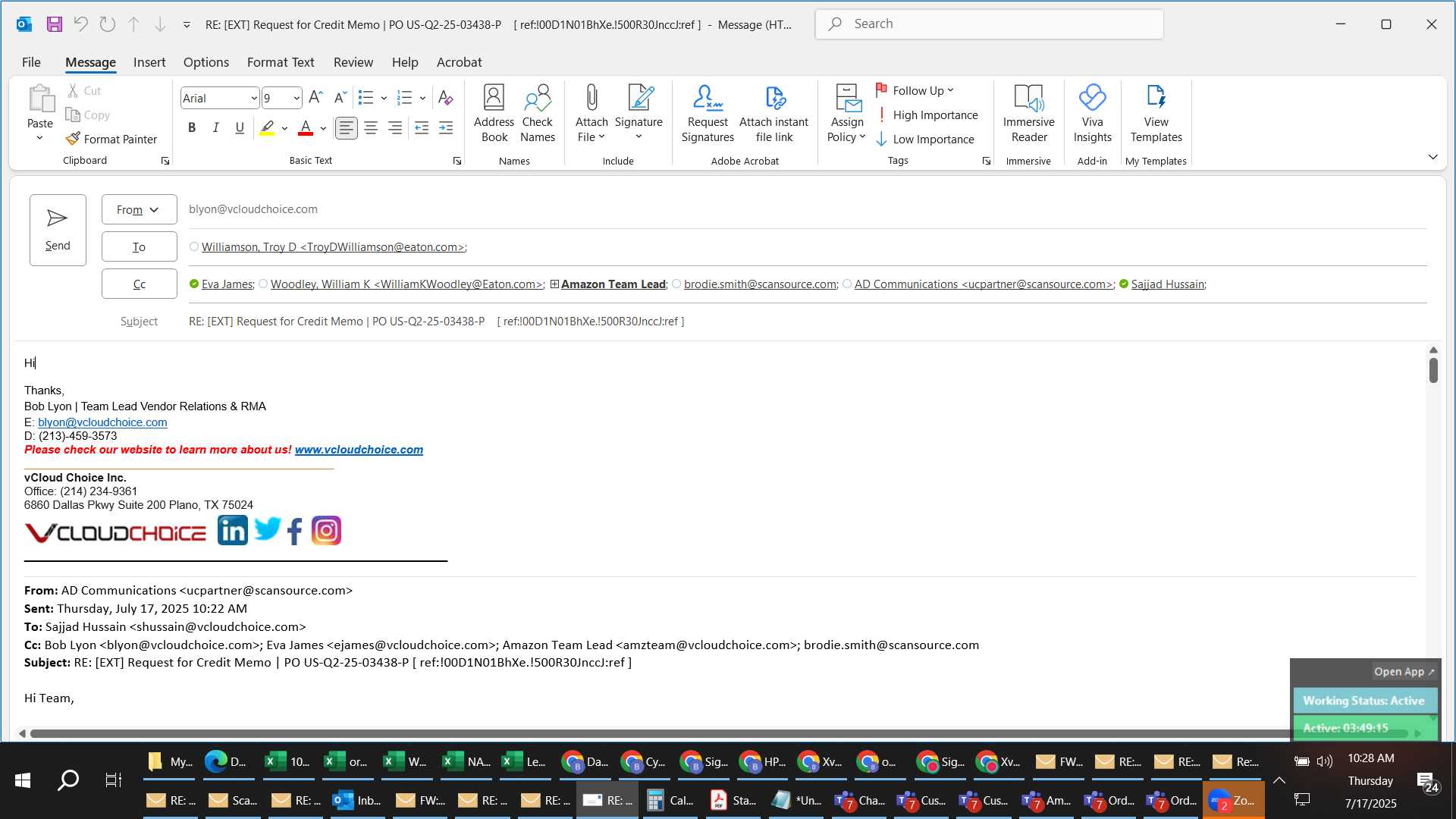Decrease font size with shrink icon
The width and height of the screenshot is (1456, 819).
pyautogui.click(x=340, y=97)
